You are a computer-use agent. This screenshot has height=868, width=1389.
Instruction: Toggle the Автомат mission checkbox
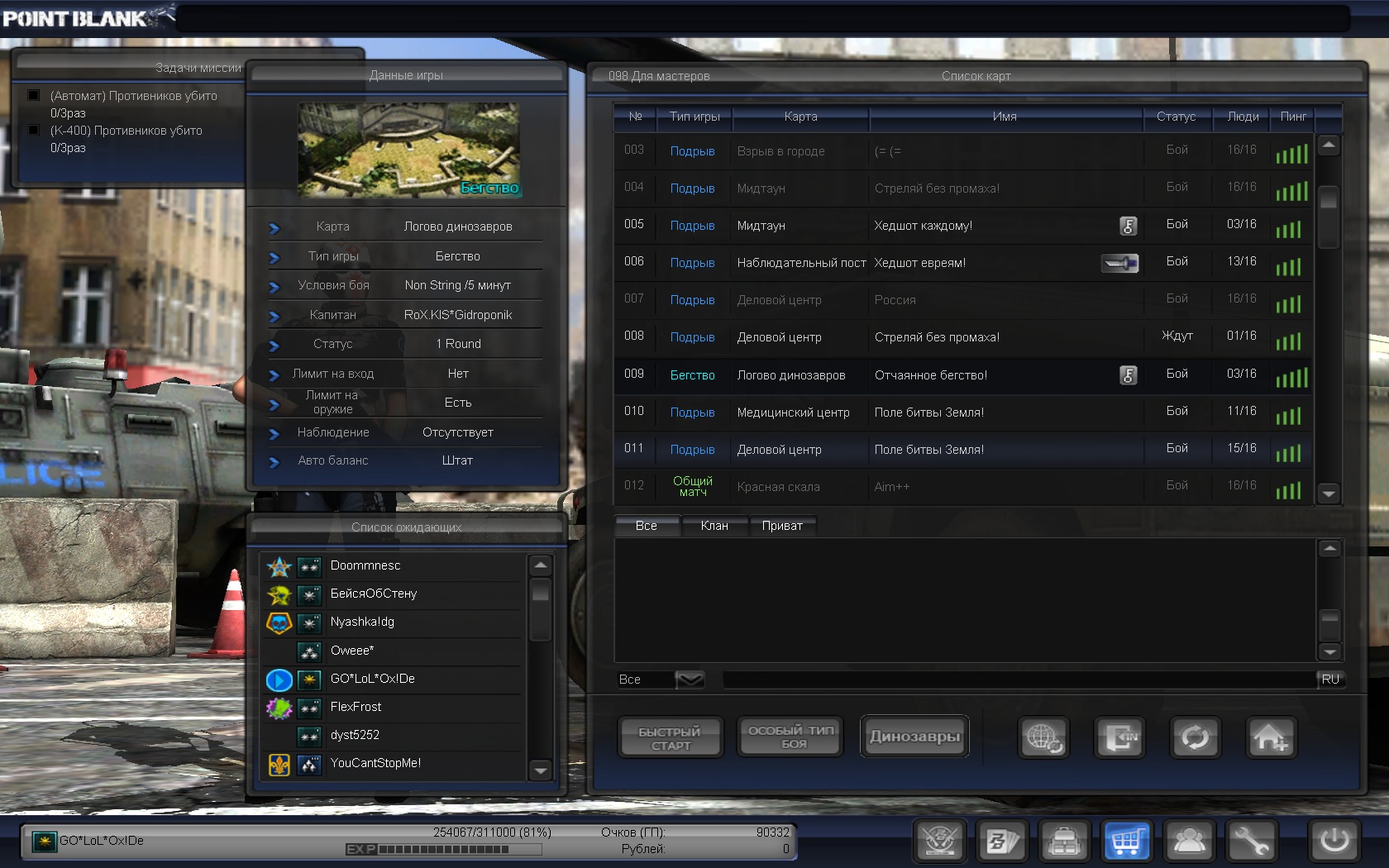(34, 95)
